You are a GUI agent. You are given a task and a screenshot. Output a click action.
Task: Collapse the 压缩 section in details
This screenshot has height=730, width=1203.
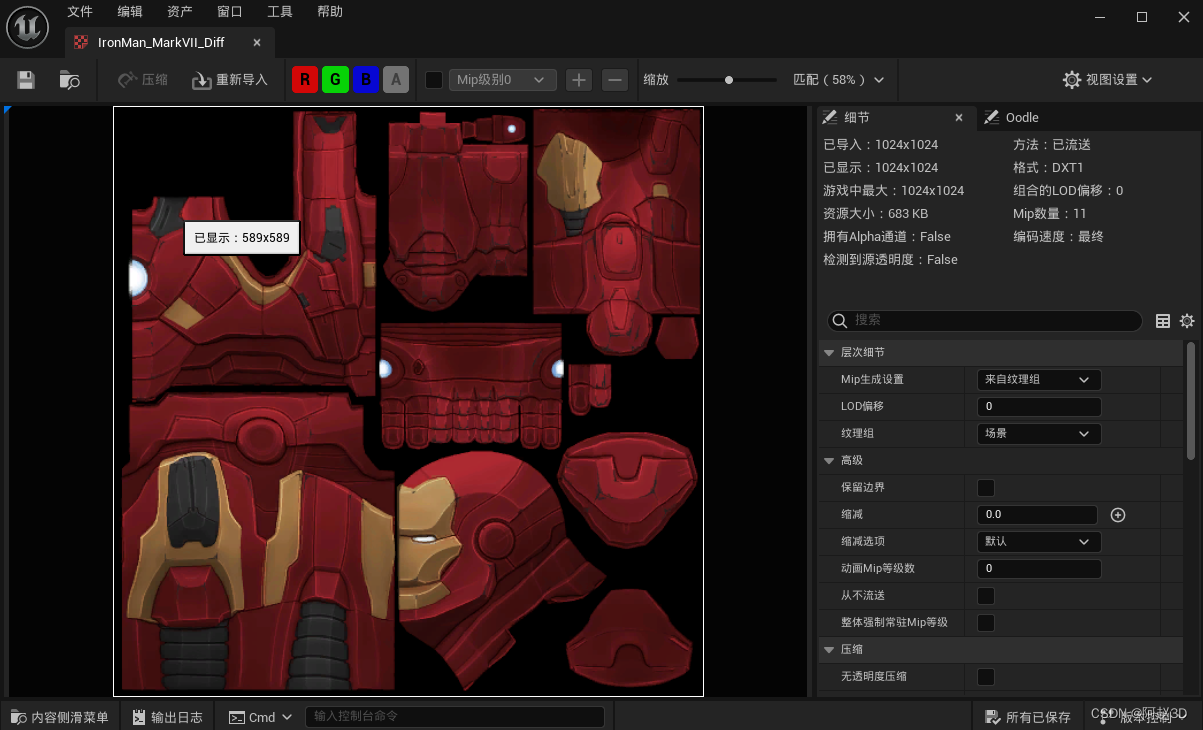pos(828,650)
